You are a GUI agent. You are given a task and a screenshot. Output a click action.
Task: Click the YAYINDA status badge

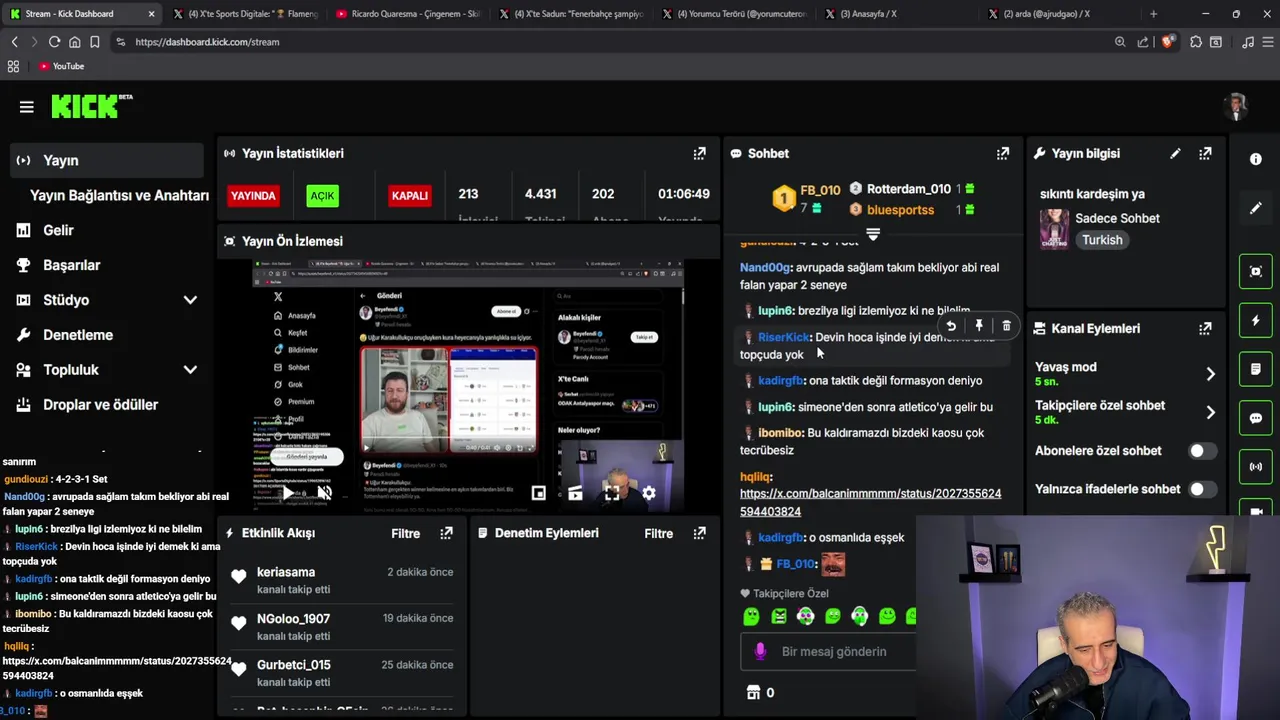(x=253, y=196)
